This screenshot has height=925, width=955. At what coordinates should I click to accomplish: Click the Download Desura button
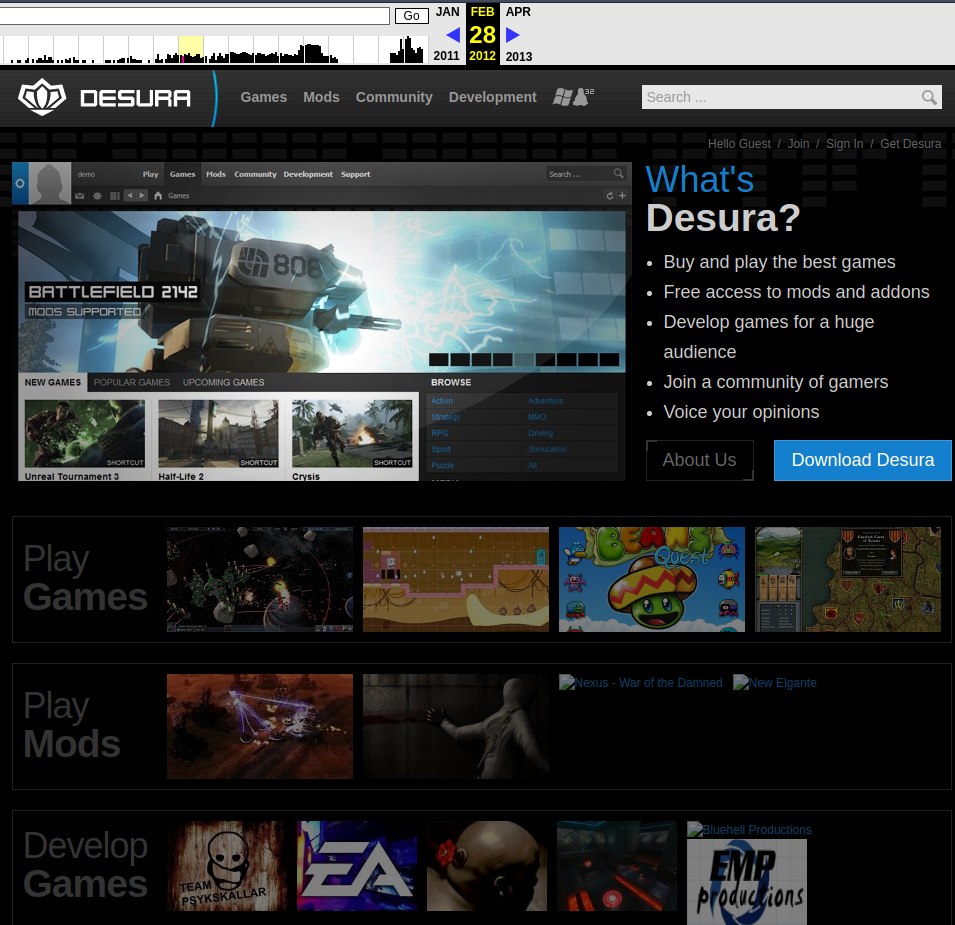(862, 460)
